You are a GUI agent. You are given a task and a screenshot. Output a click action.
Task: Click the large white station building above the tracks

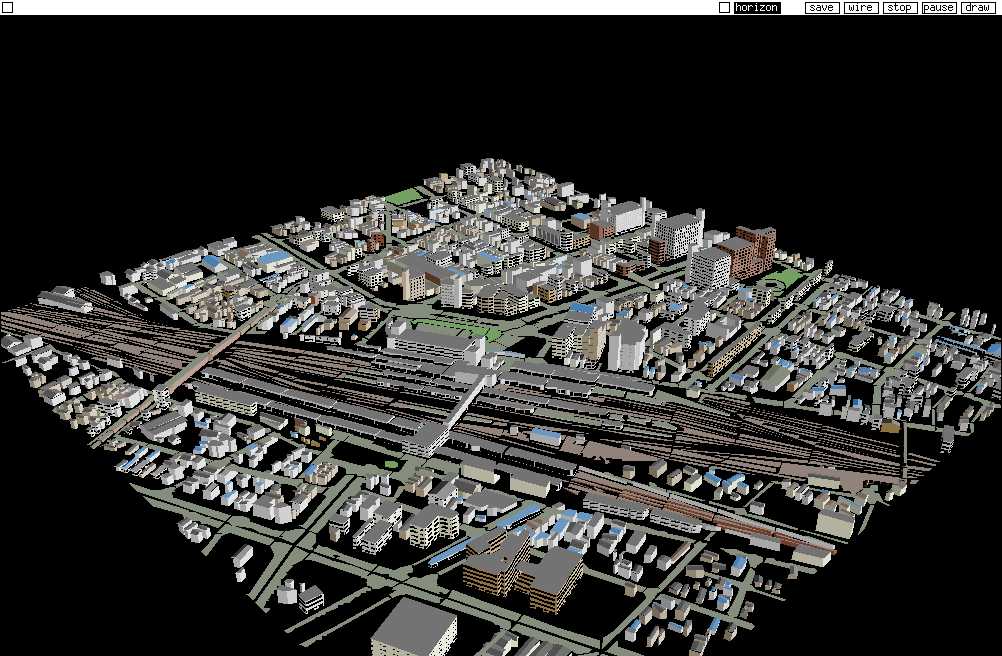(x=435, y=343)
